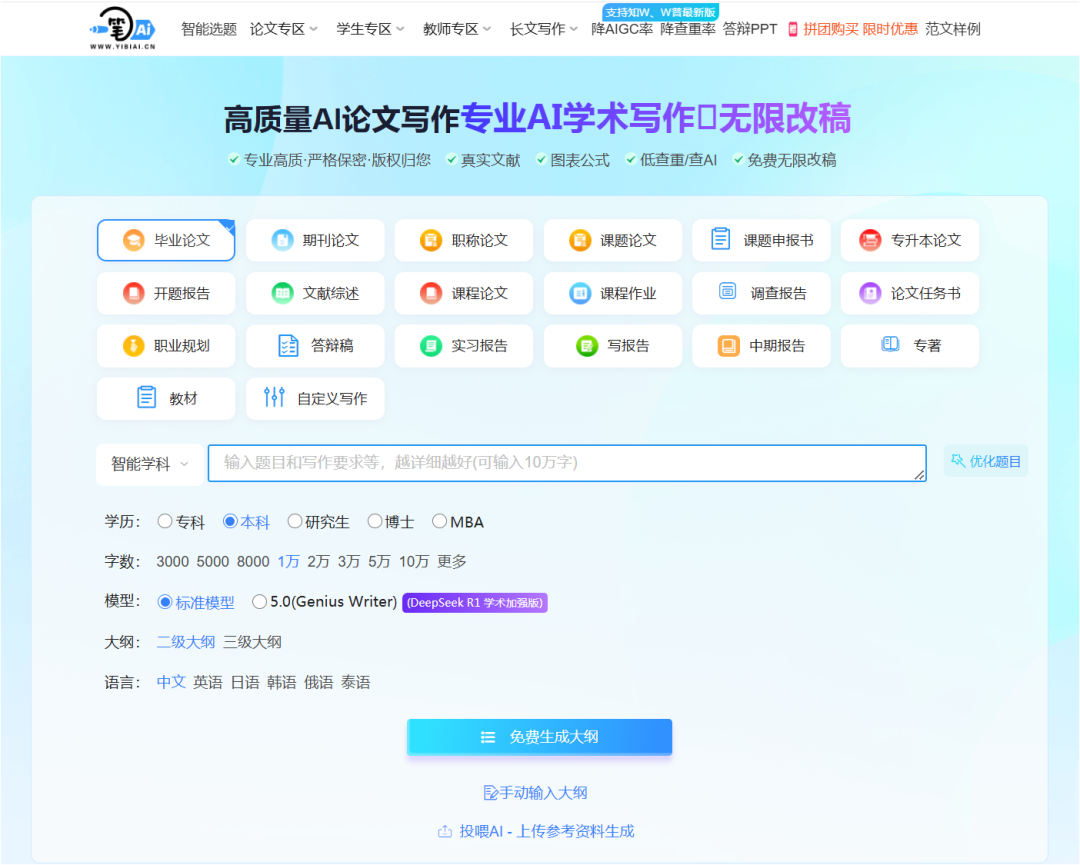Open the 手动输入大纲 link
Image resolution: width=1080 pixels, height=865 pixels.
[x=539, y=792]
